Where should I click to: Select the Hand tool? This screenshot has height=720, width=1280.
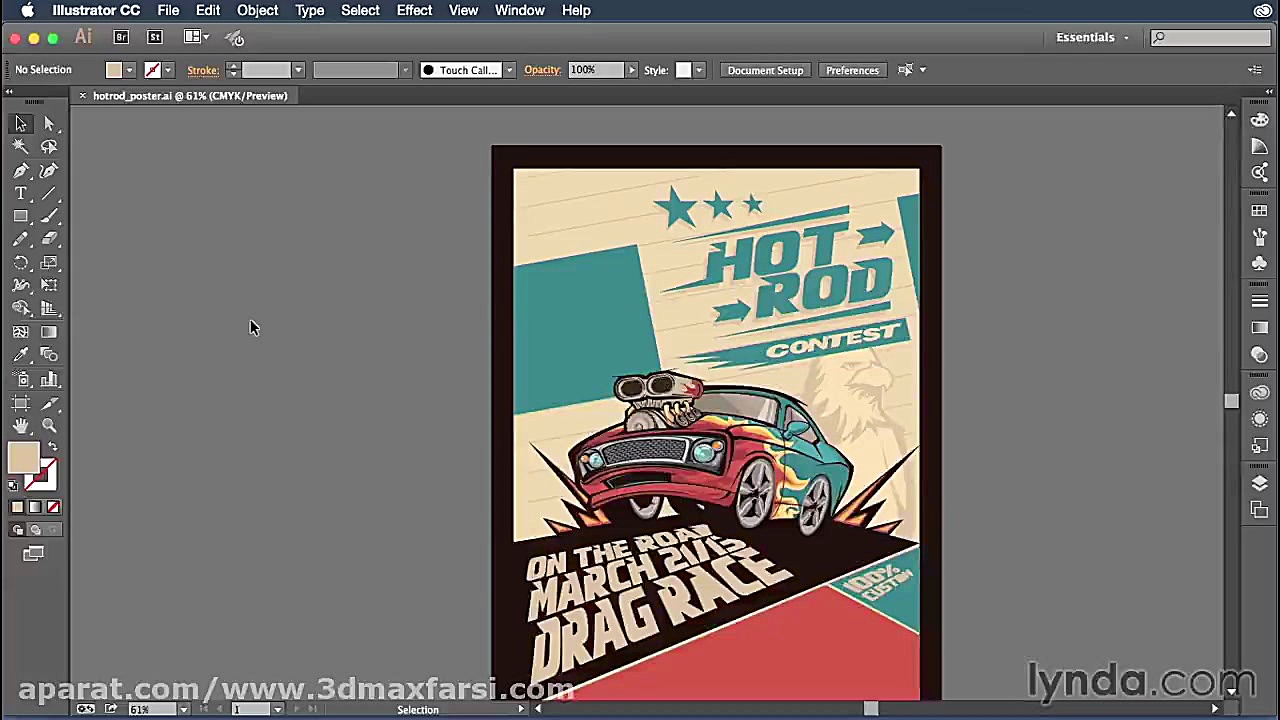pyautogui.click(x=20, y=426)
